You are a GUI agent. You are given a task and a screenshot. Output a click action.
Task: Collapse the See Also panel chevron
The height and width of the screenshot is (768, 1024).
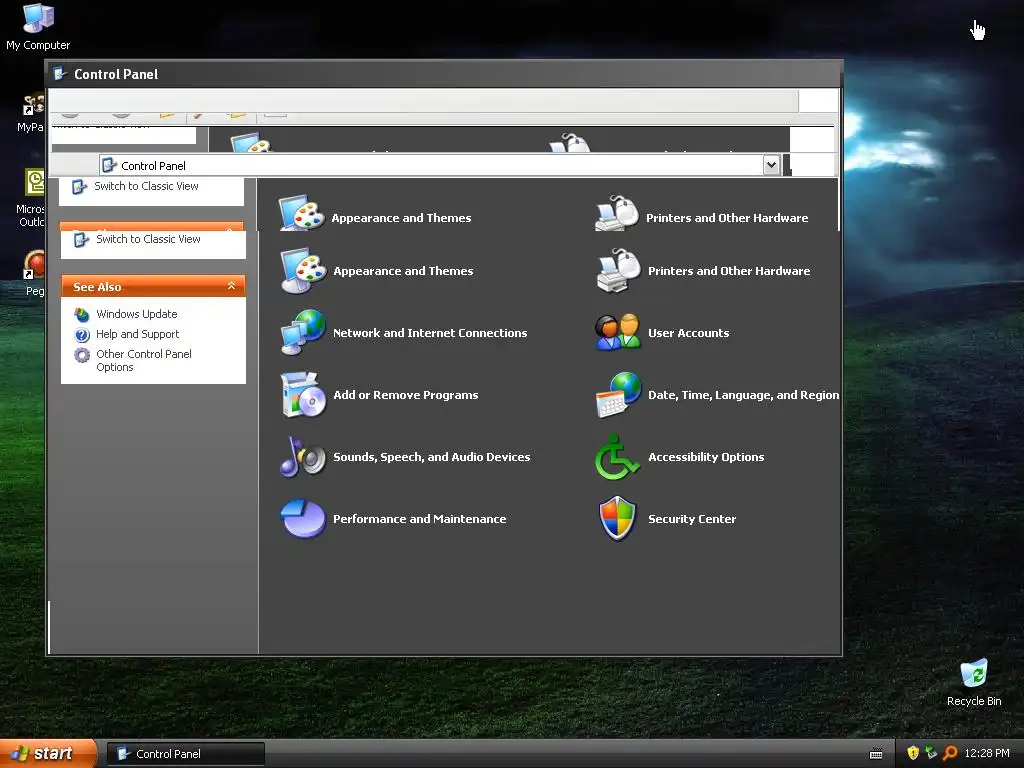pyautogui.click(x=231, y=286)
